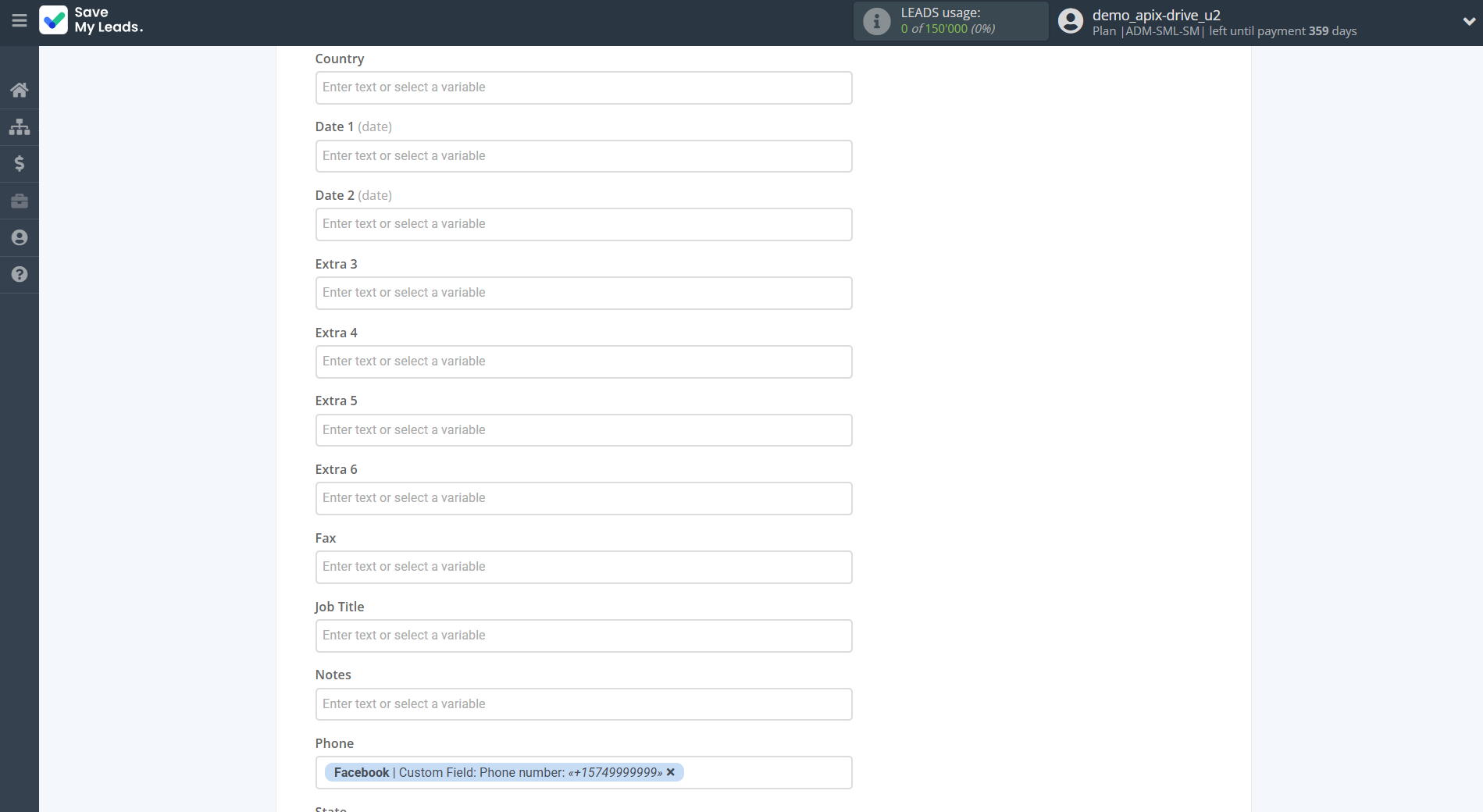Open the billing dollar icon in the sidebar
The height and width of the screenshot is (812, 1483).
[20, 163]
